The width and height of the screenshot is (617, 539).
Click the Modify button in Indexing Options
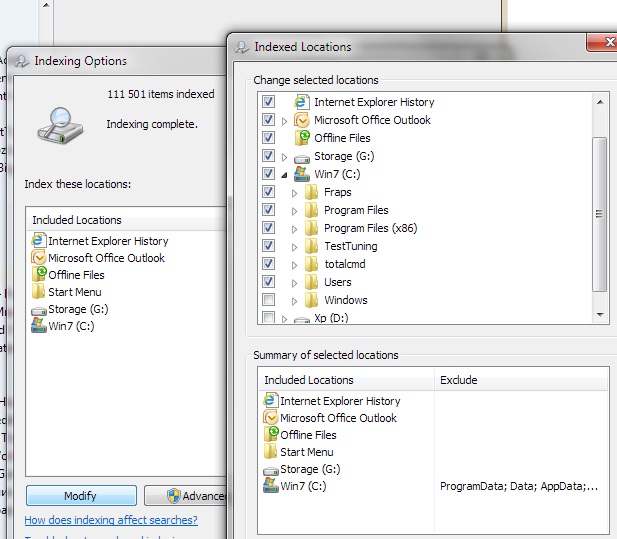81,495
